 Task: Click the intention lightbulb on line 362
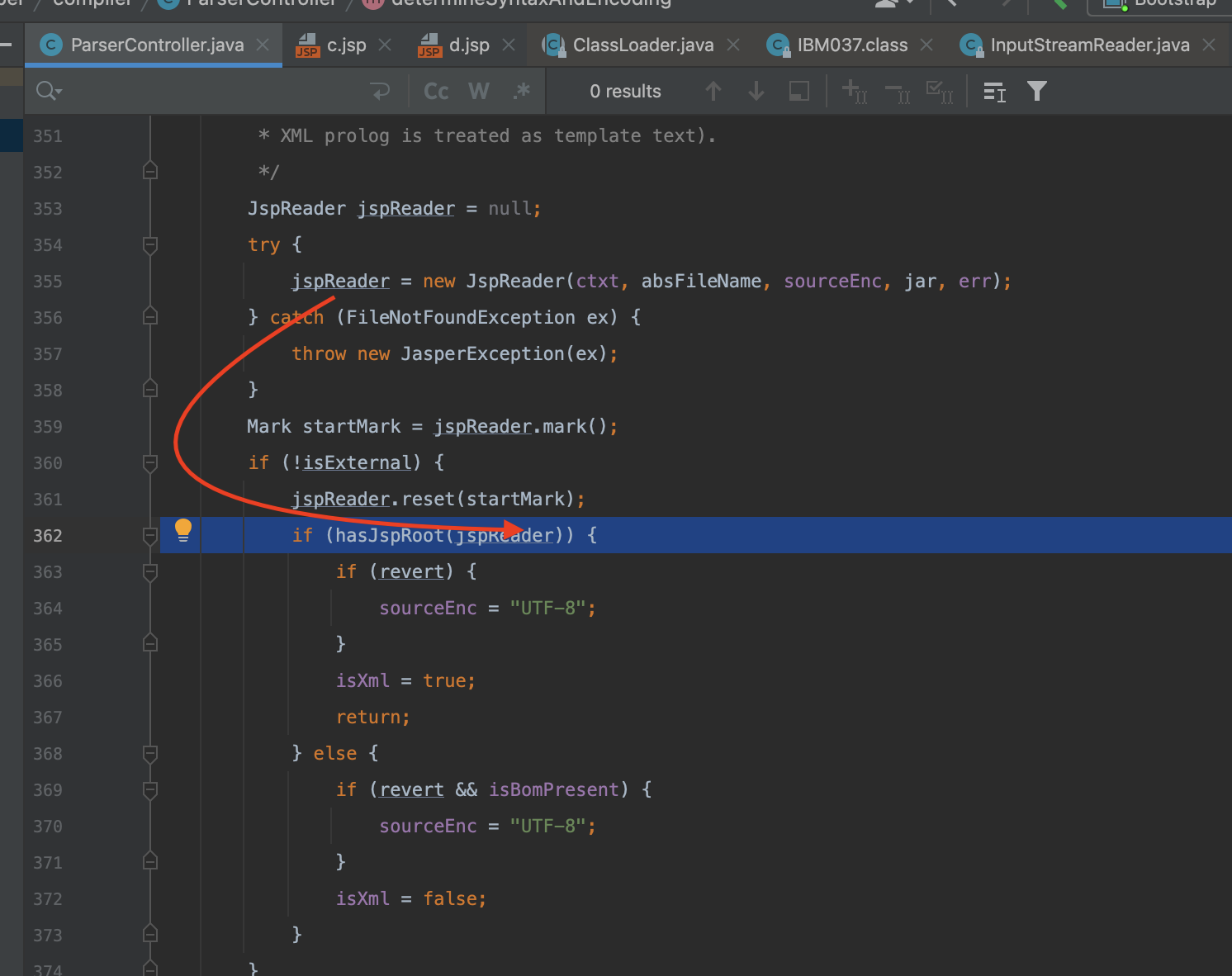[183, 530]
